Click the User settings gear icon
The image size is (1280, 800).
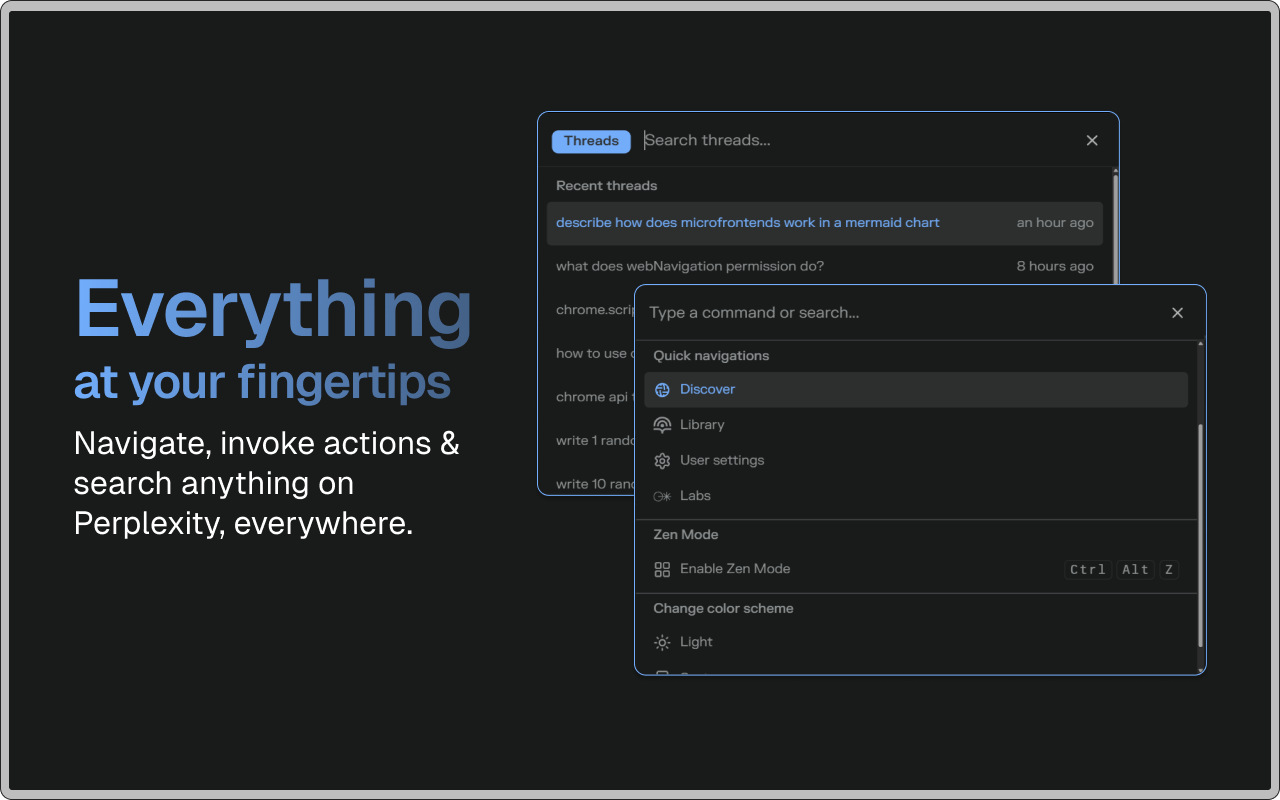click(x=662, y=461)
